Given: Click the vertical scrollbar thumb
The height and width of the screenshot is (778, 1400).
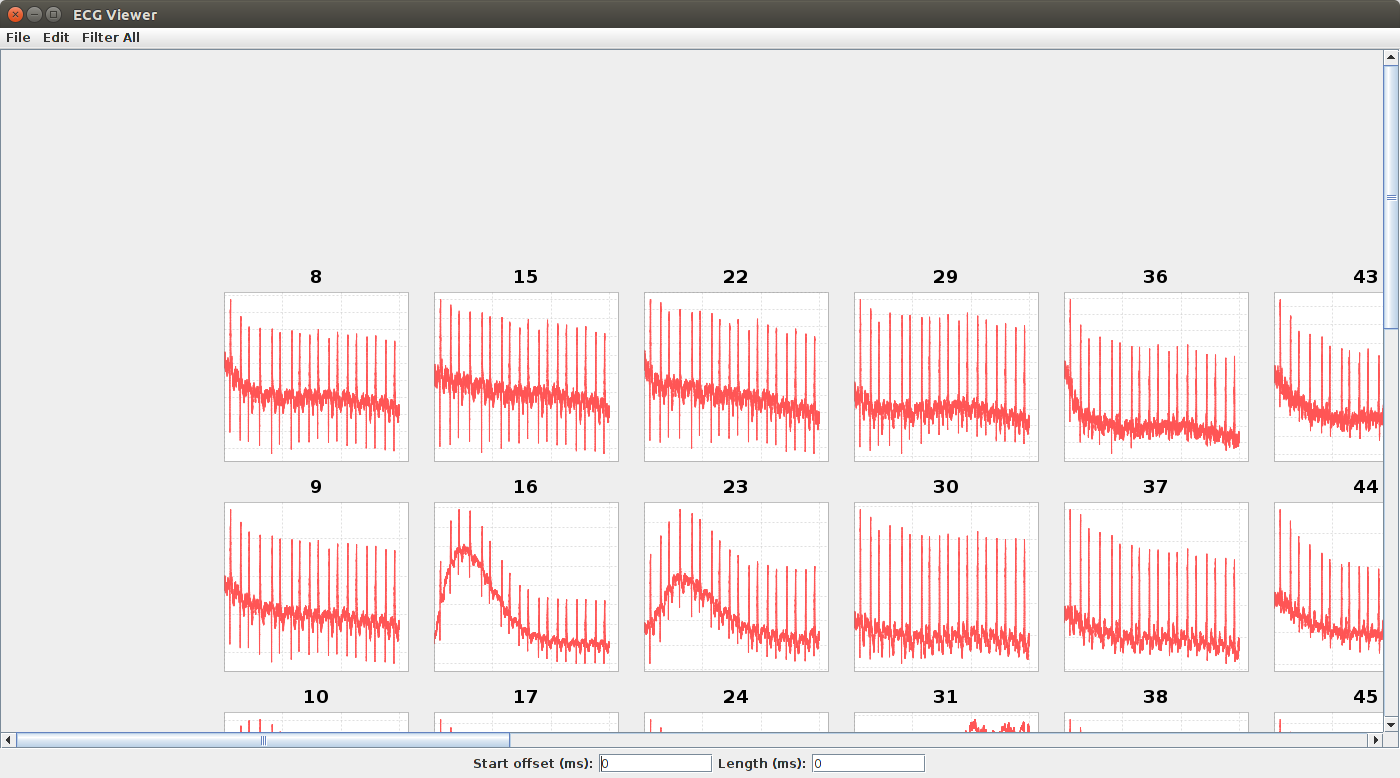Looking at the screenshot, I should coord(1391,197).
